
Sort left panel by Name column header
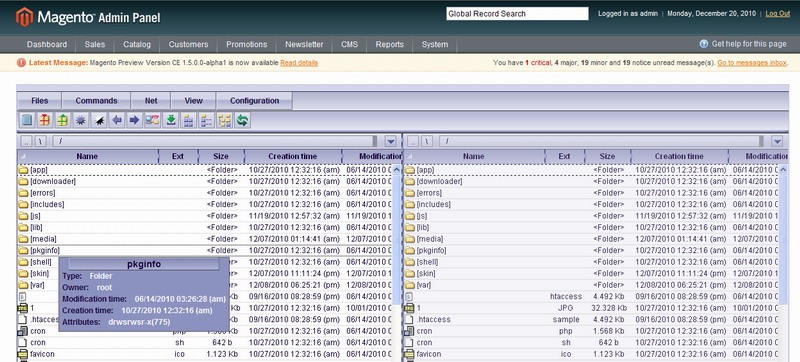[87, 157]
